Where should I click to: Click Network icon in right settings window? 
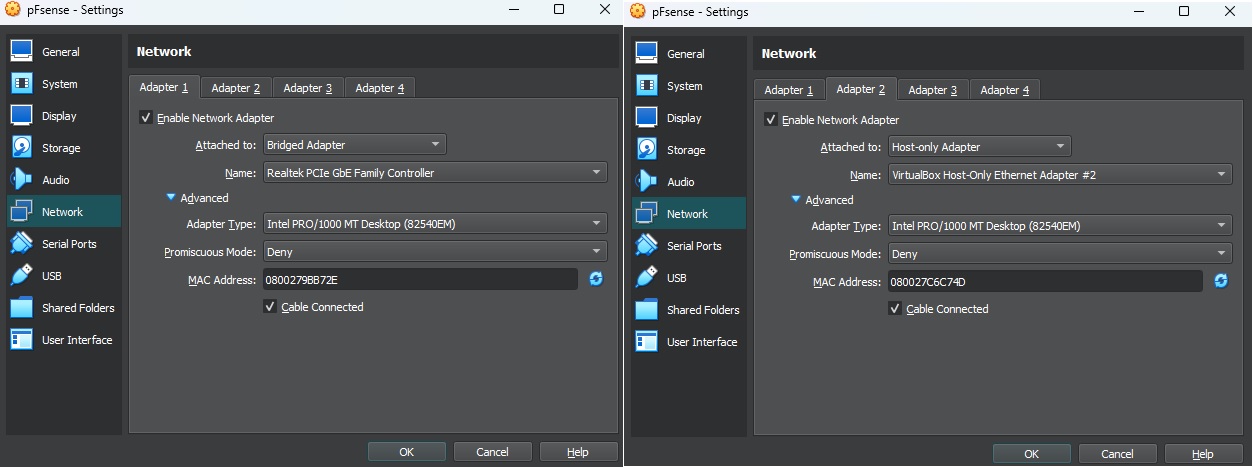[x=647, y=213]
